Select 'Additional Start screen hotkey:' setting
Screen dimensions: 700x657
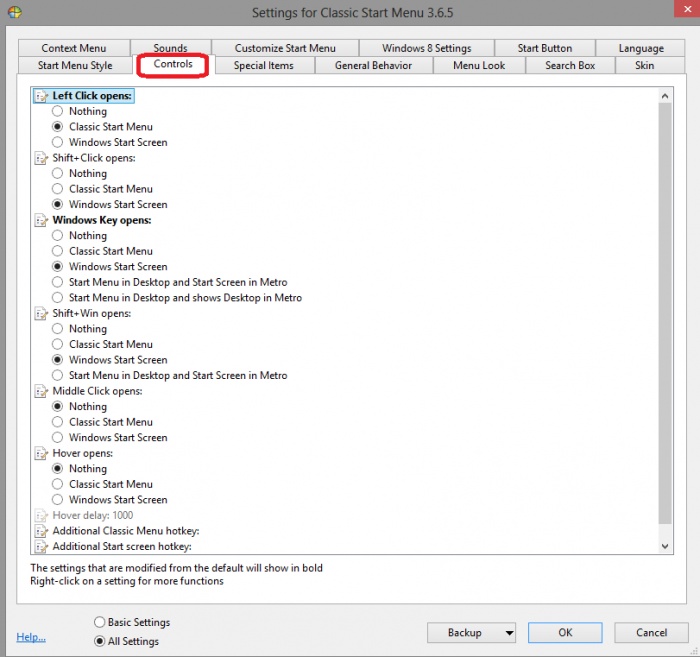122,547
